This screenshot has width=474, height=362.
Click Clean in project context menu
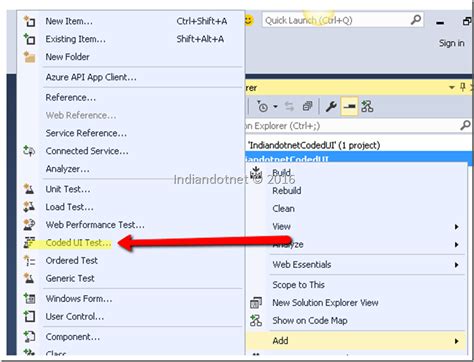pos(284,209)
